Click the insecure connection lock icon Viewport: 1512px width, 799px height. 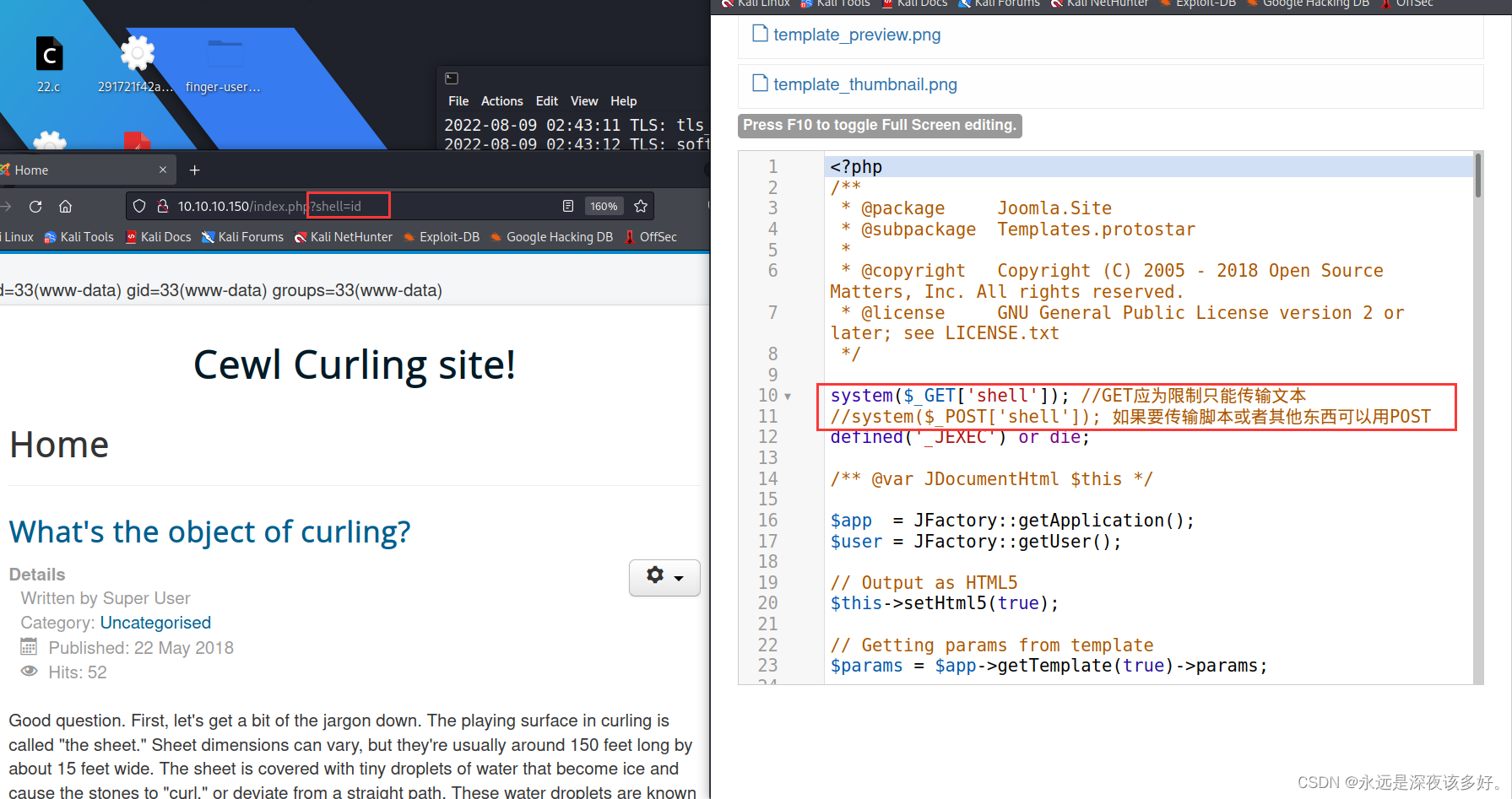pyautogui.click(x=163, y=206)
